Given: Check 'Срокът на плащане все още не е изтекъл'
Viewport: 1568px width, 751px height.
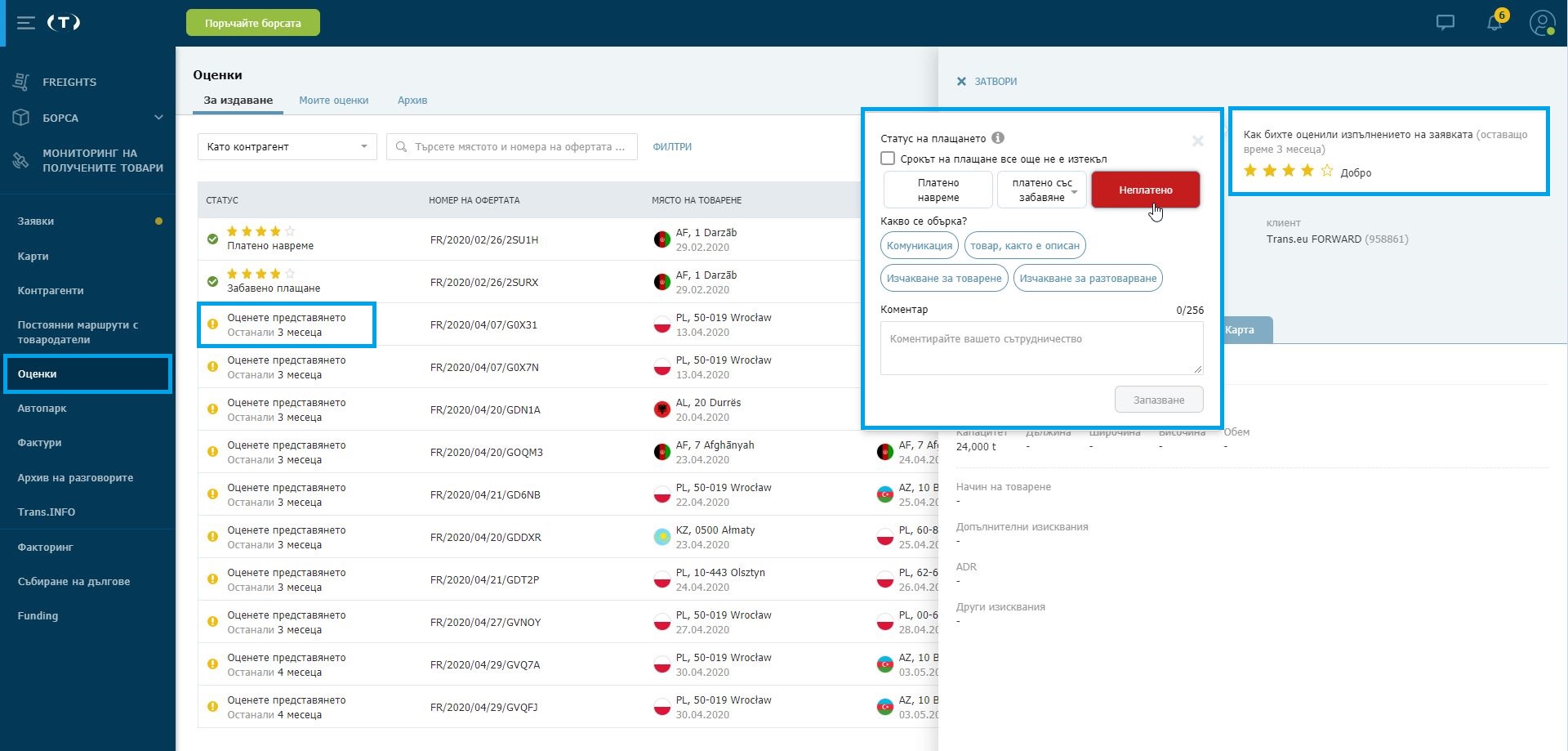Looking at the screenshot, I should coord(888,159).
